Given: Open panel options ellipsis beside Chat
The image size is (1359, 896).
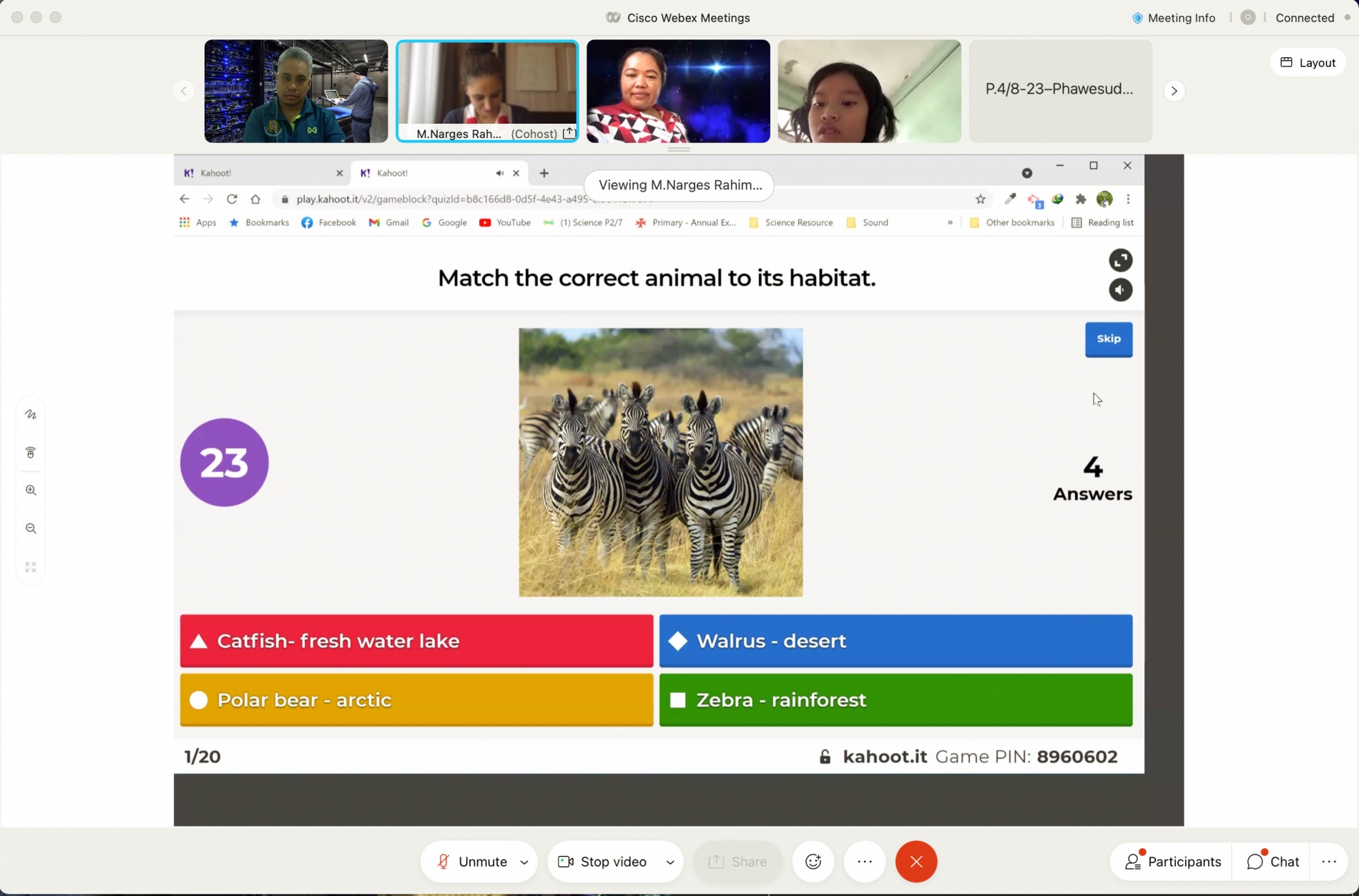Looking at the screenshot, I should point(1329,862).
